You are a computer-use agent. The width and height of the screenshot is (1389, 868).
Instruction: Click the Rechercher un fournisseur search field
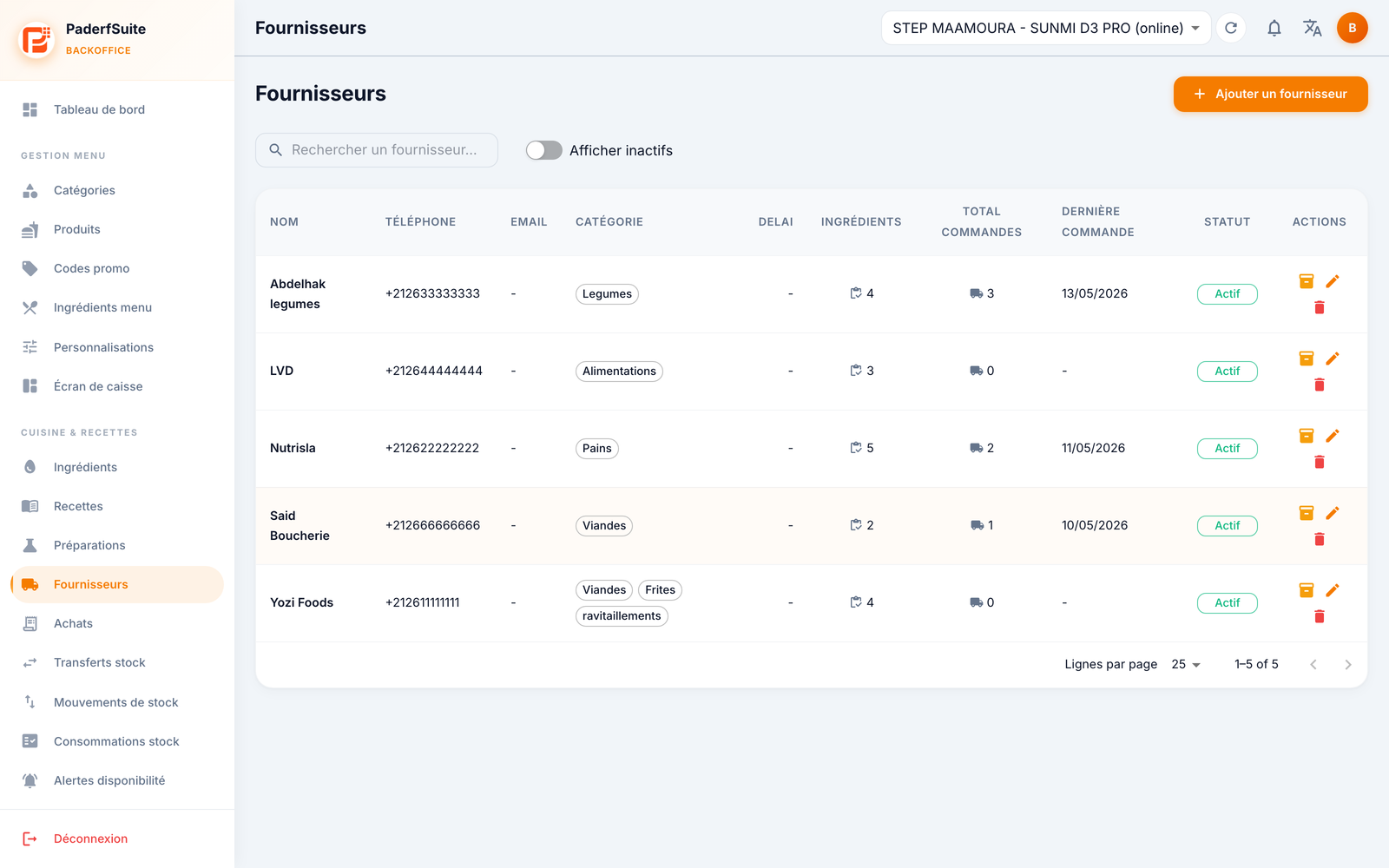(x=377, y=150)
